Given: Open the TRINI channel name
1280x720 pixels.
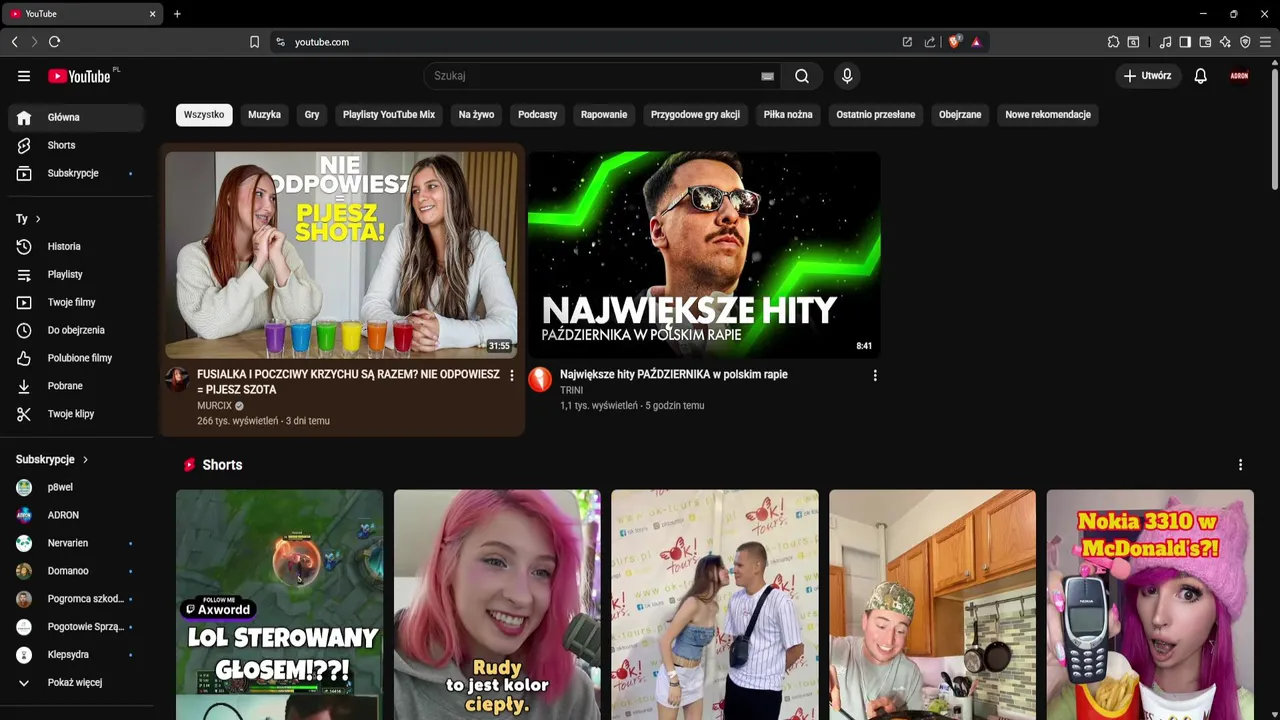Looking at the screenshot, I should (x=571, y=390).
